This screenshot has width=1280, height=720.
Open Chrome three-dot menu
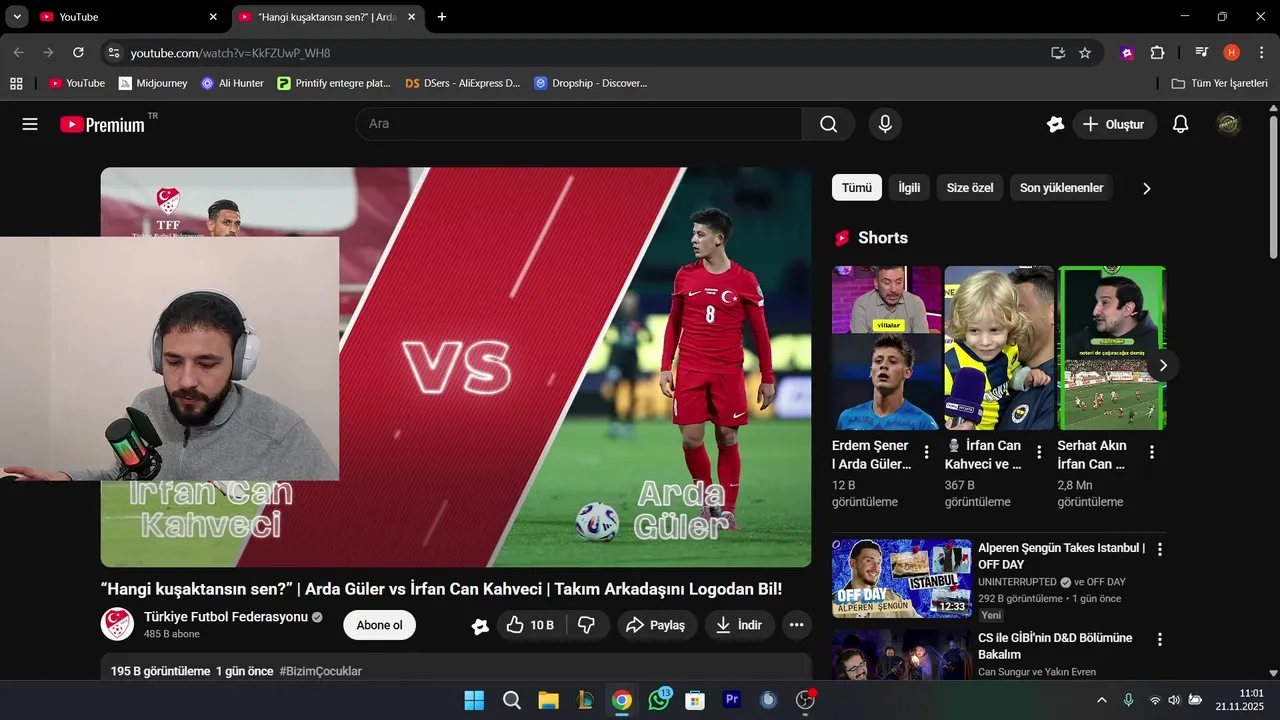coord(1261,53)
